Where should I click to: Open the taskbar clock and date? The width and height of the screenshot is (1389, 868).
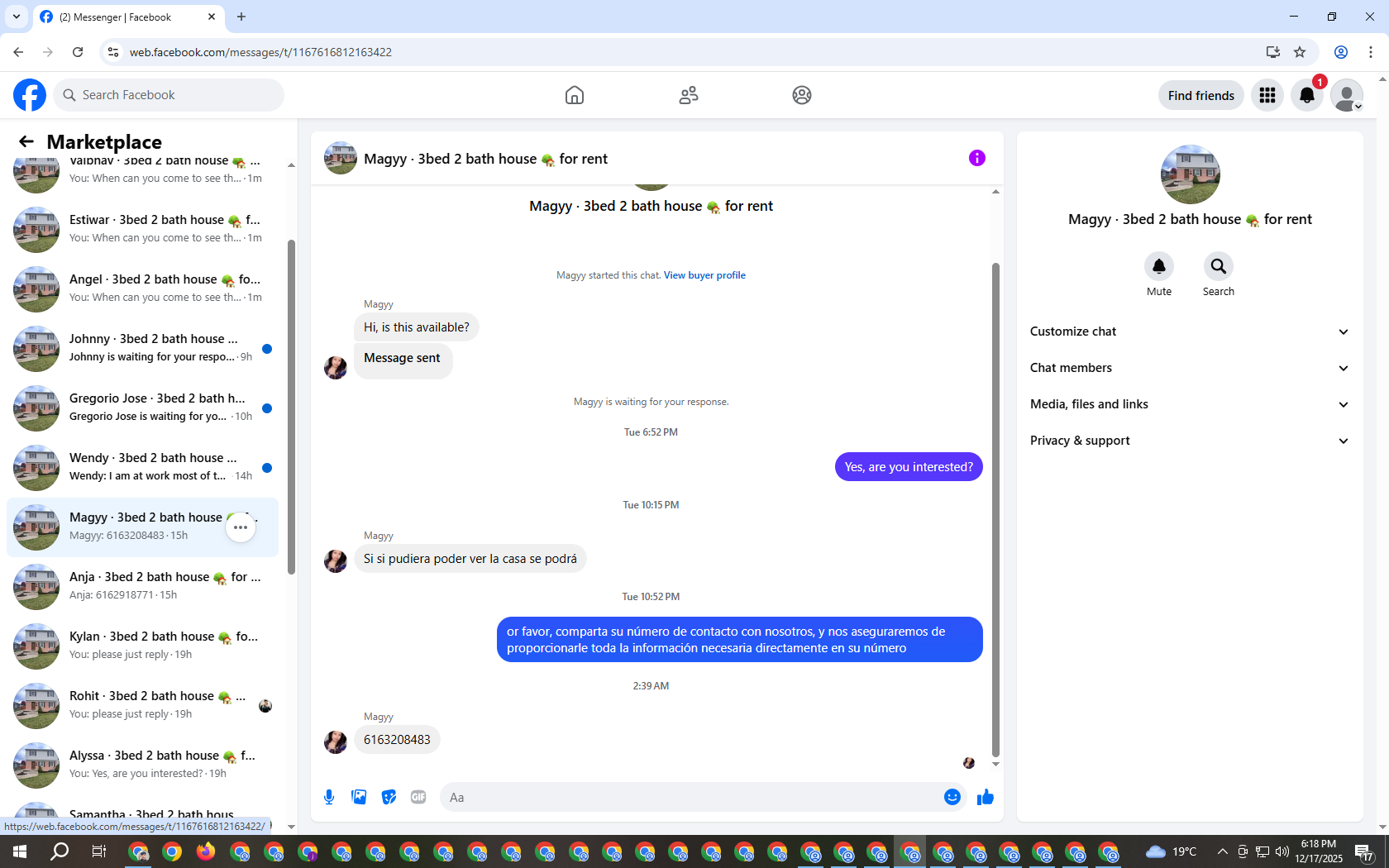point(1318,851)
